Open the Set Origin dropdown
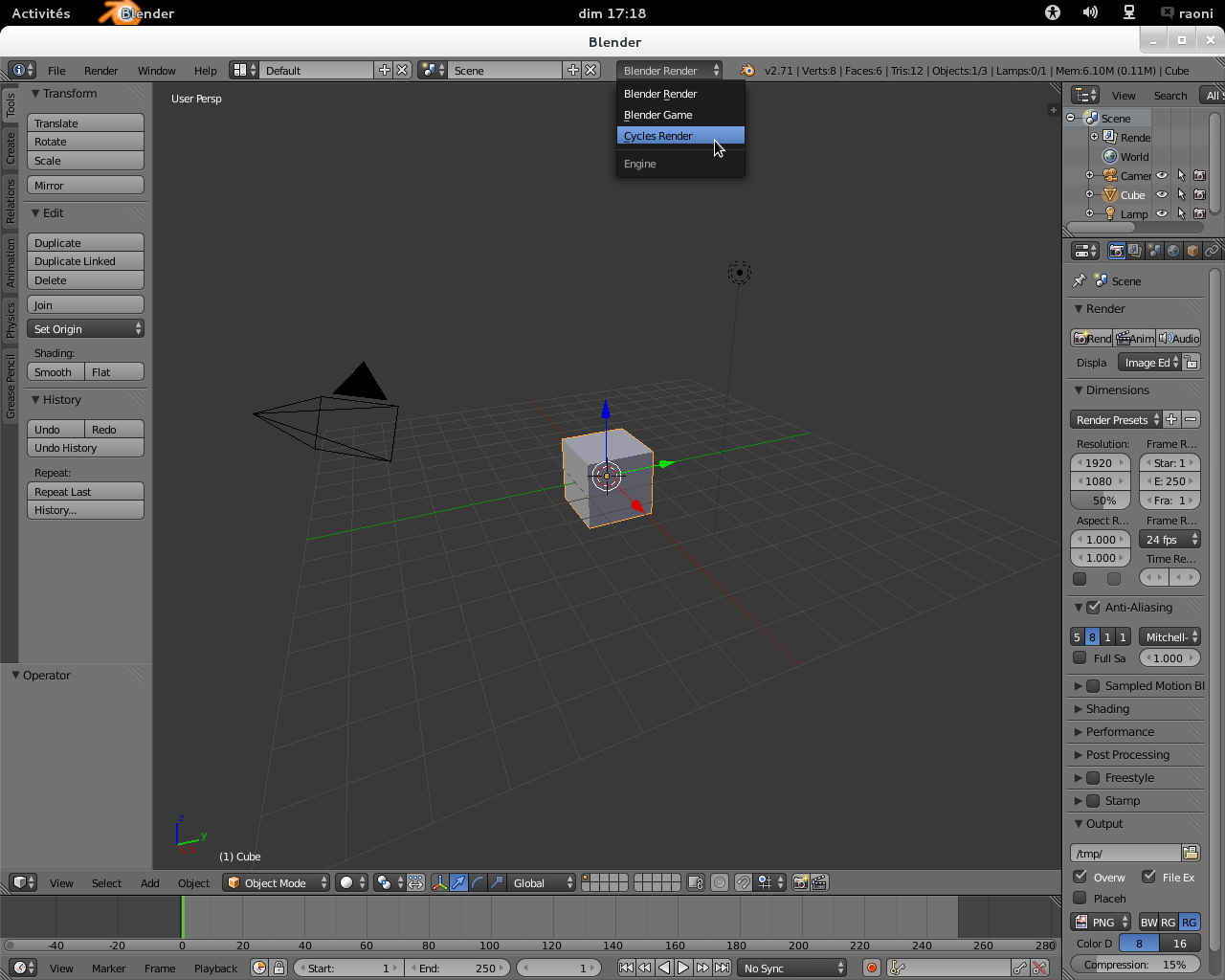Viewport: 1225px width, 980px height. [x=85, y=329]
